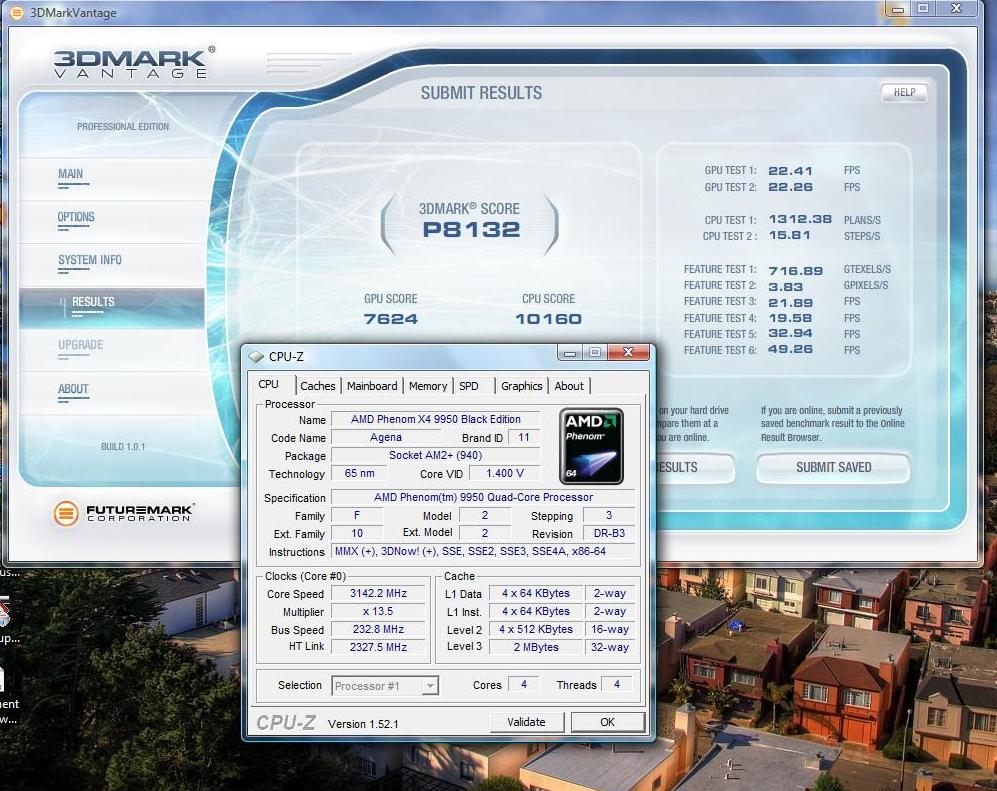The width and height of the screenshot is (997, 791).
Task: Close the CPU-Z window
Action: [x=628, y=352]
